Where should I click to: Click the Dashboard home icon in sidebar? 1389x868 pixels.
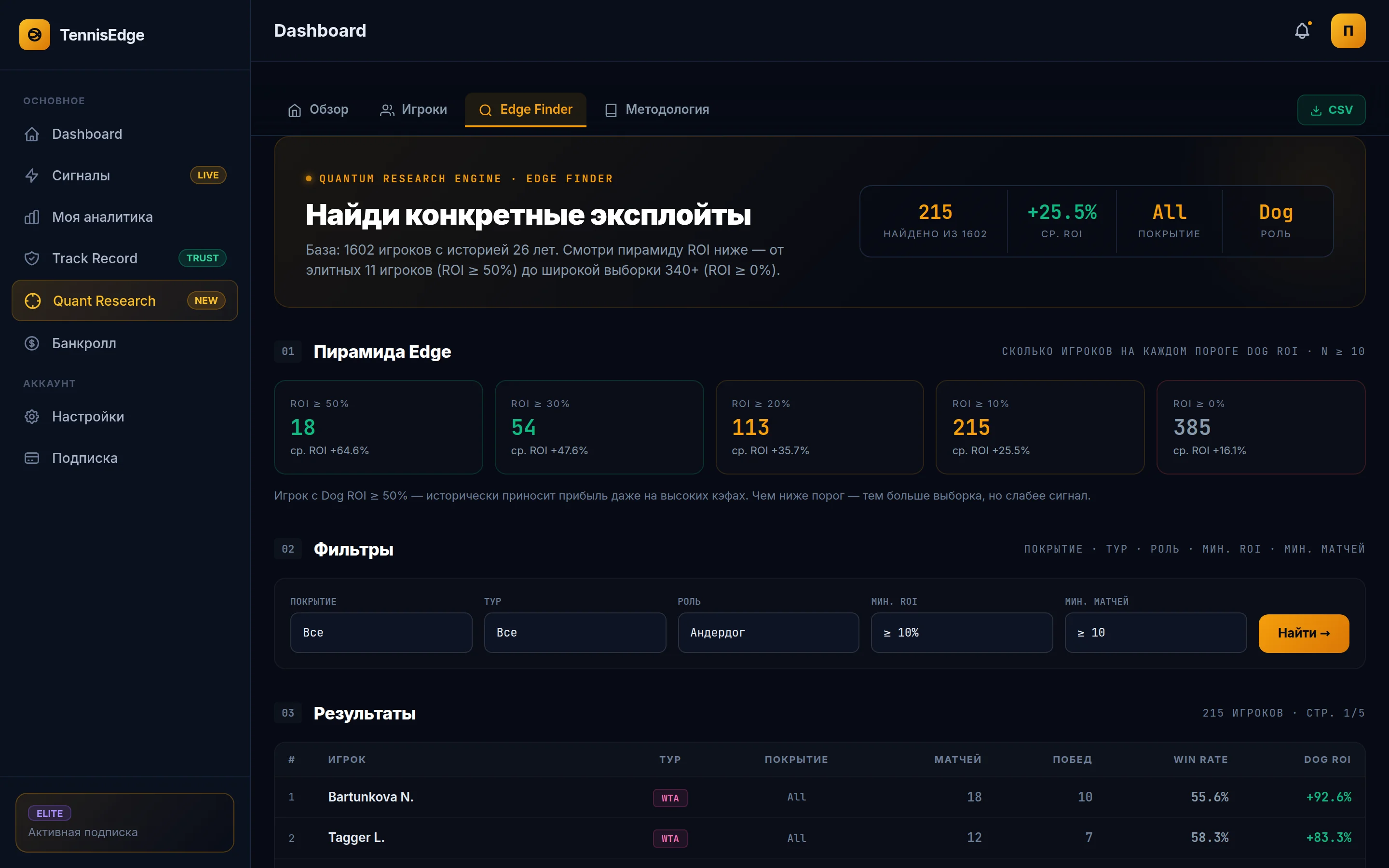pos(32,134)
